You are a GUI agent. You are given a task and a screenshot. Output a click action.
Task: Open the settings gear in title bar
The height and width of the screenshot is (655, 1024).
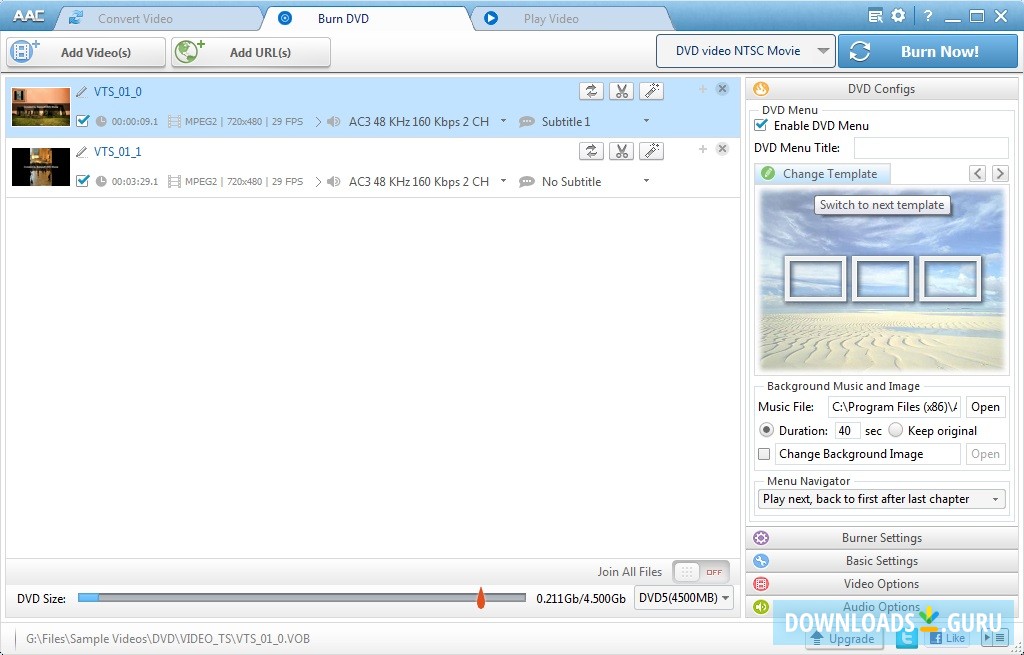click(899, 16)
